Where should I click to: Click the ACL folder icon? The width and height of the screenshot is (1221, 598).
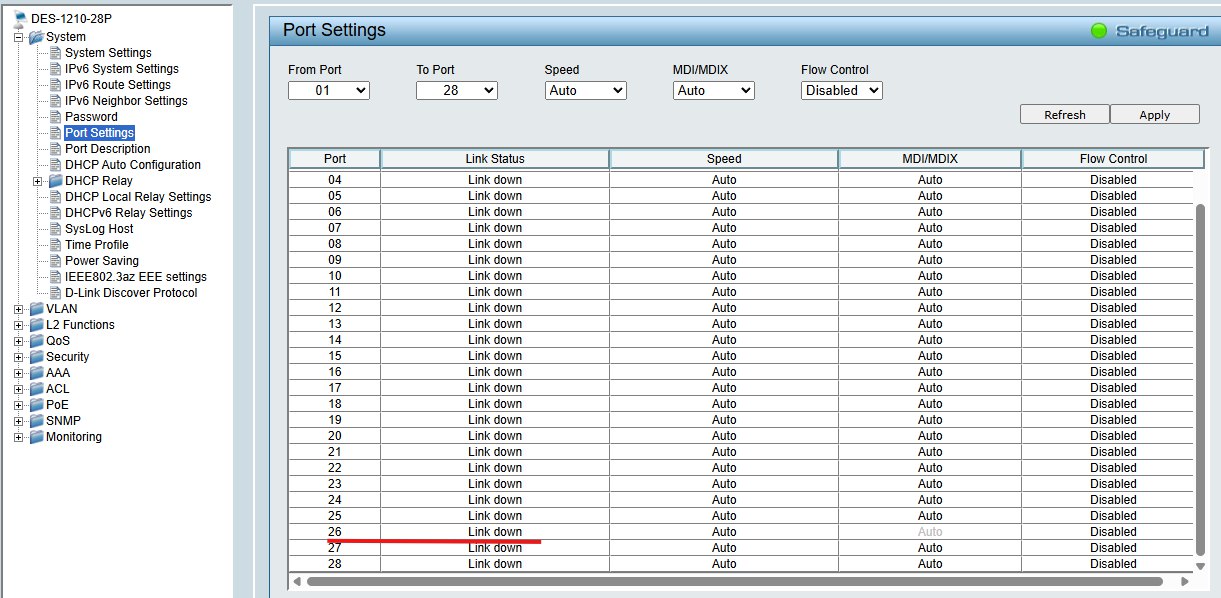36,389
